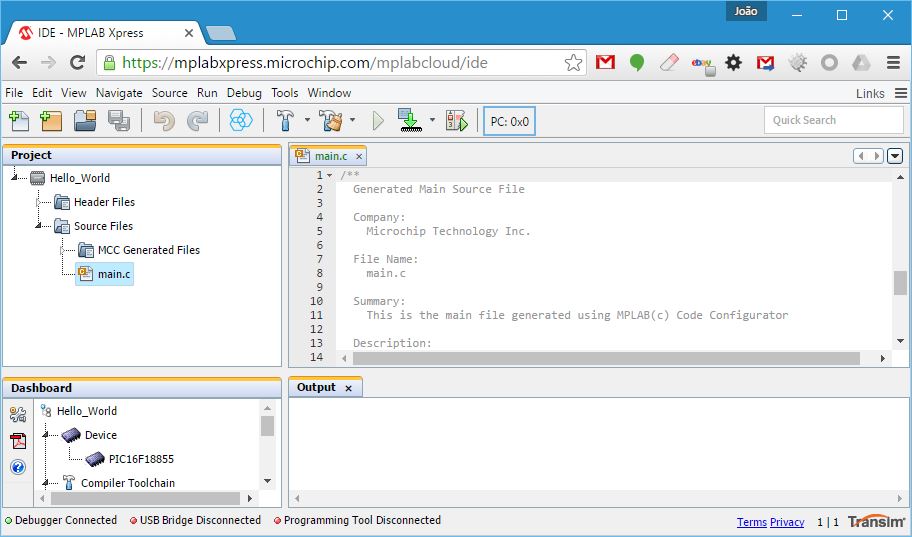Viewport: 912px width, 537px height.
Task: Click the Redo arrow icon
Action: pos(197,121)
